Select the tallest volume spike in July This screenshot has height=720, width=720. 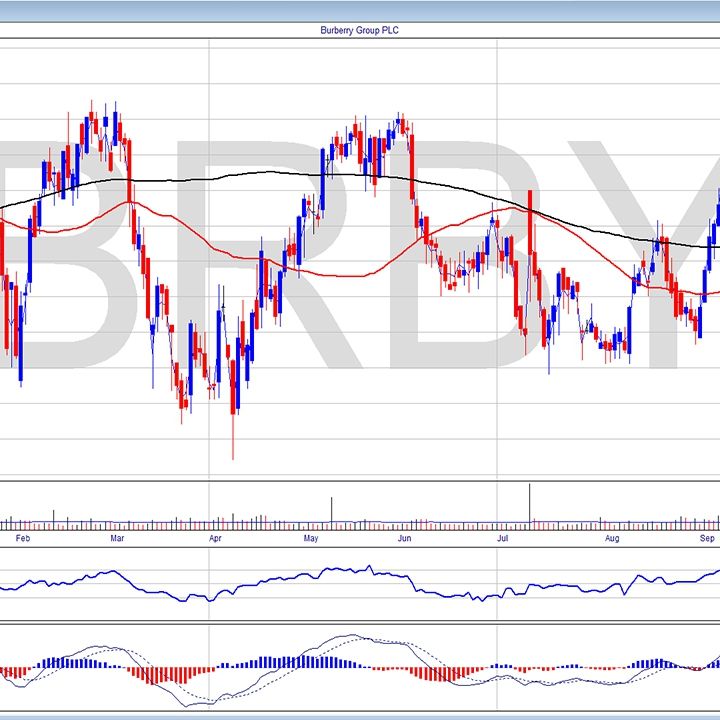(x=529, y=505)
